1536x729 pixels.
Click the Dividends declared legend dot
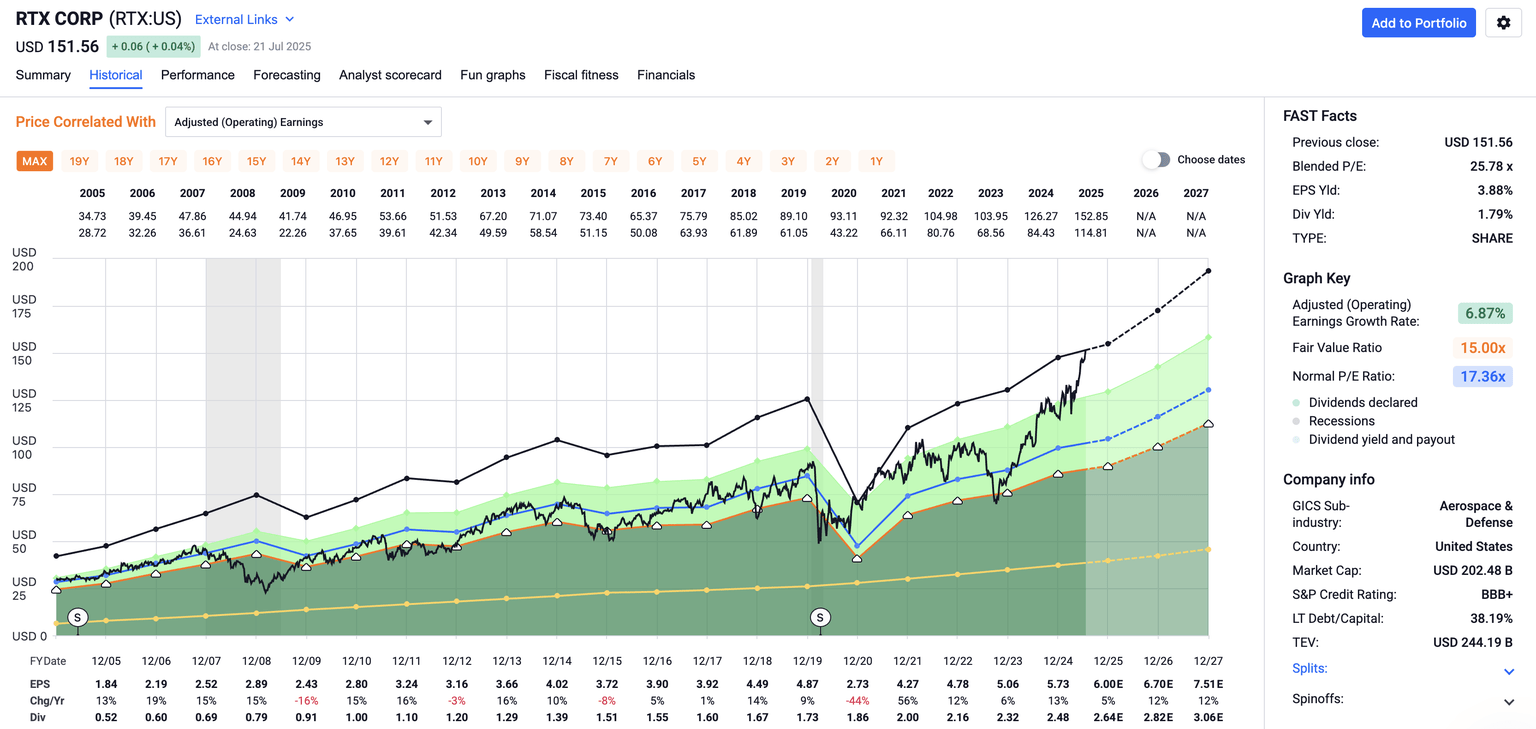click(x=1297, y=403)
